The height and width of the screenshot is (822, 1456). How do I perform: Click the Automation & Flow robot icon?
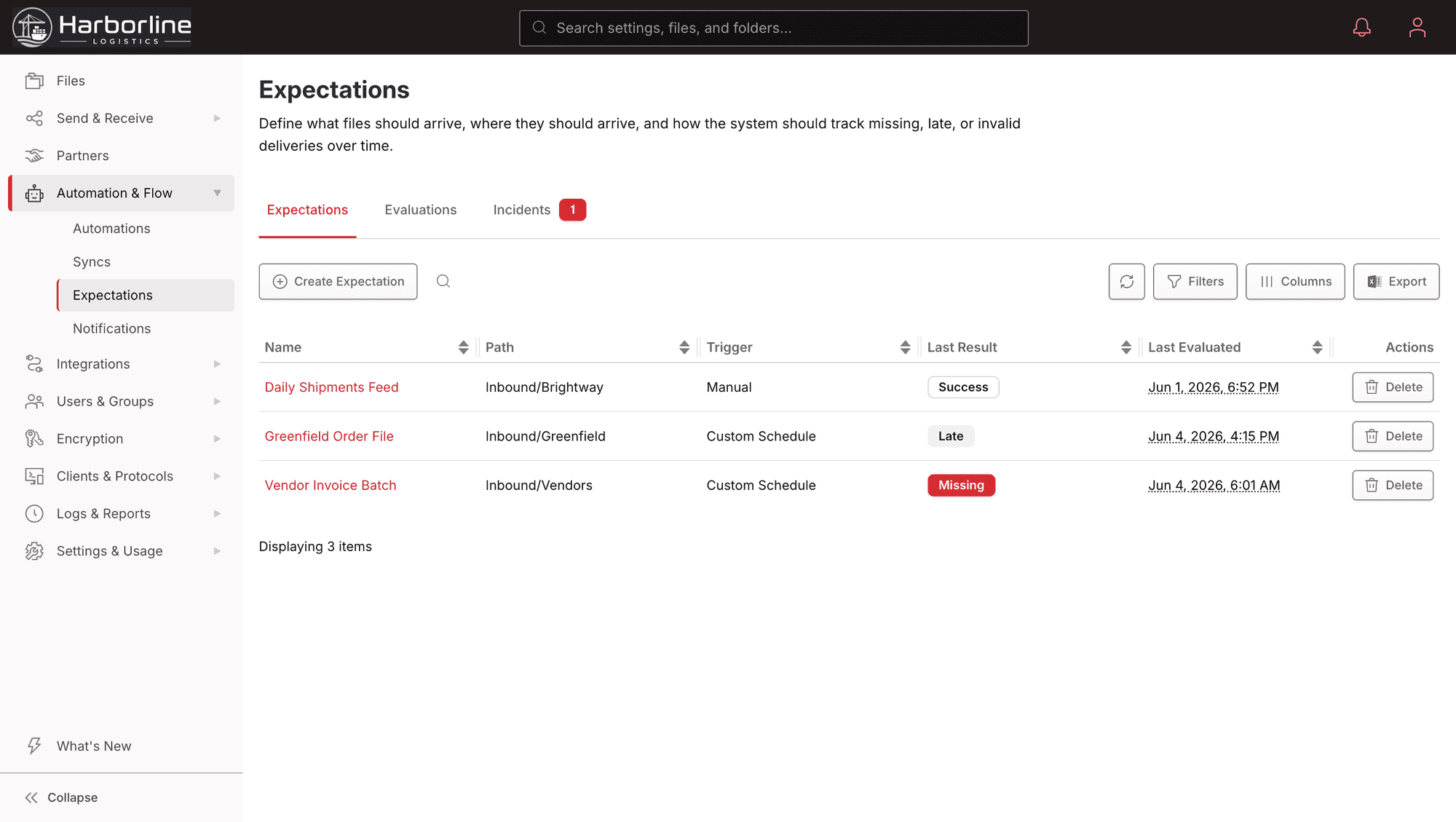point(34,193)
